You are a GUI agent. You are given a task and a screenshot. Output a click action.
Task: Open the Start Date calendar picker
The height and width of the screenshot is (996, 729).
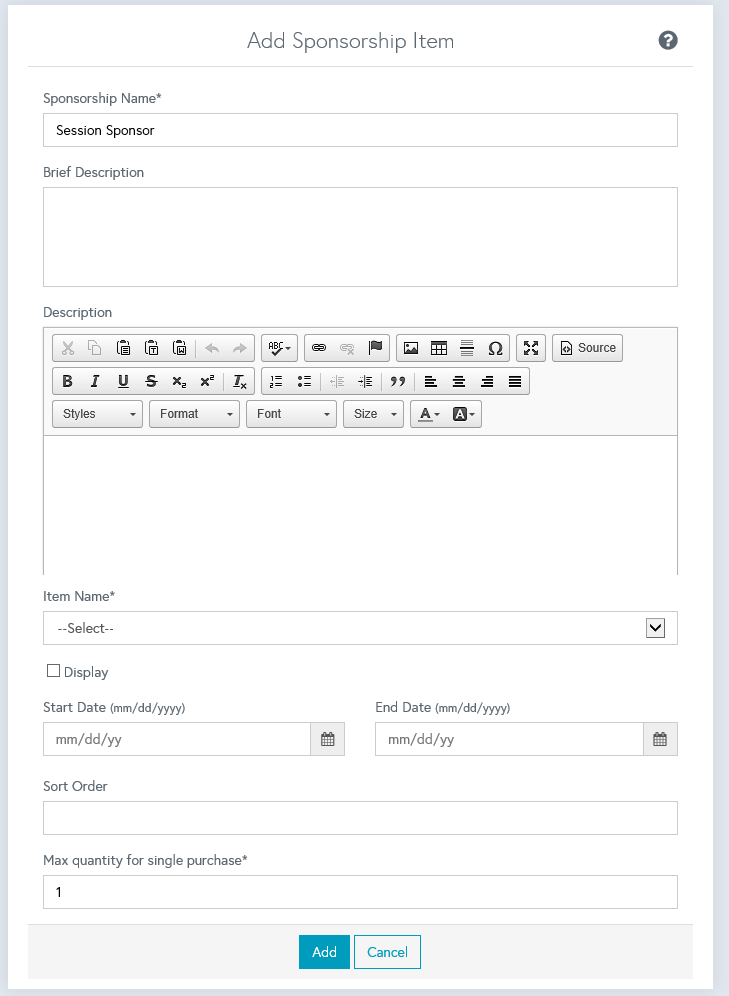click(327, 739)
